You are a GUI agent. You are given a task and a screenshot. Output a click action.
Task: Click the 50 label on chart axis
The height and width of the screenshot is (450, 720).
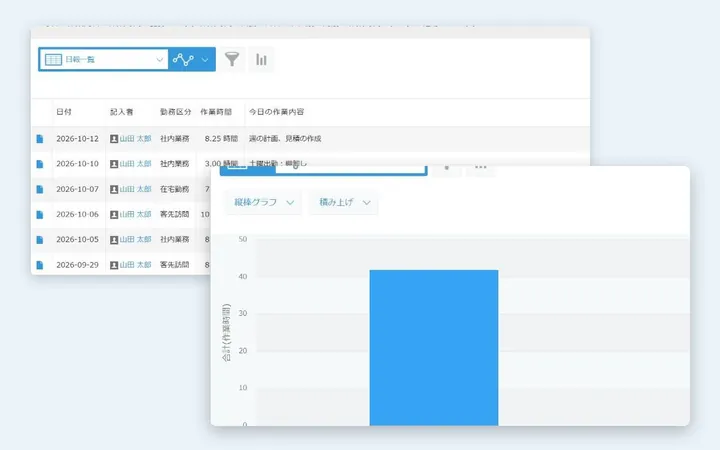pyautogui.click(x=243, y=239)
